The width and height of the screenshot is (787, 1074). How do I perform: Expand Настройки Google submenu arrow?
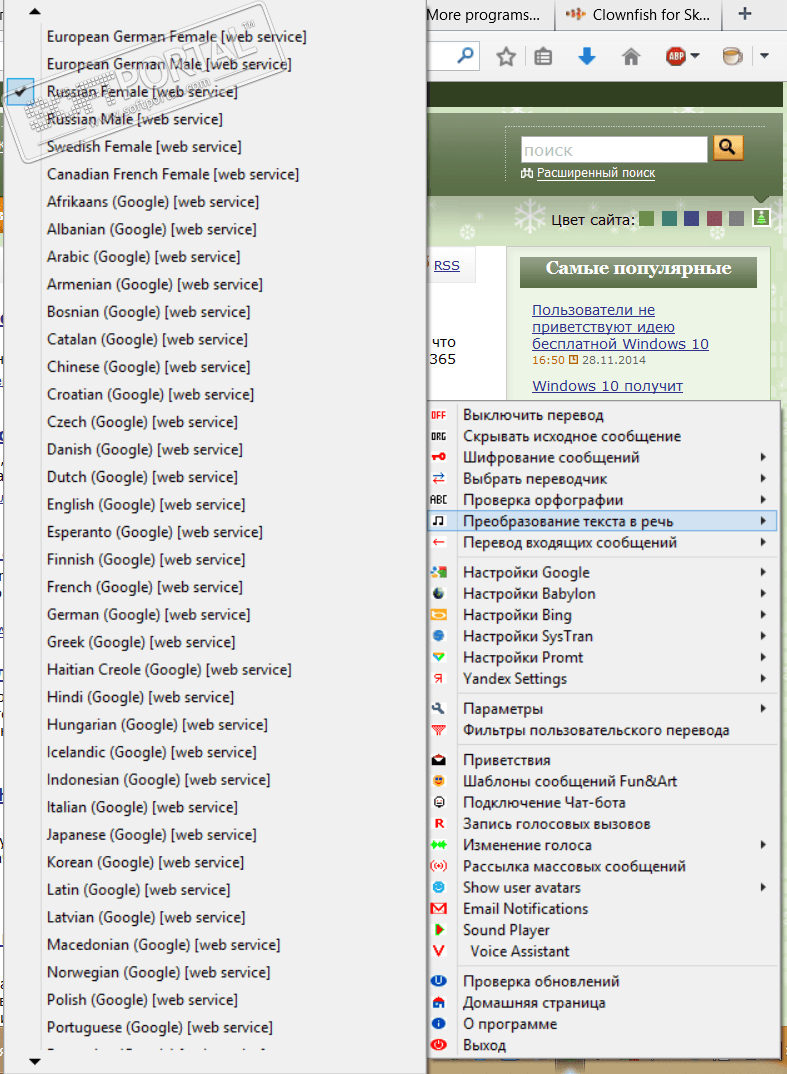click(x=763, y=572)
